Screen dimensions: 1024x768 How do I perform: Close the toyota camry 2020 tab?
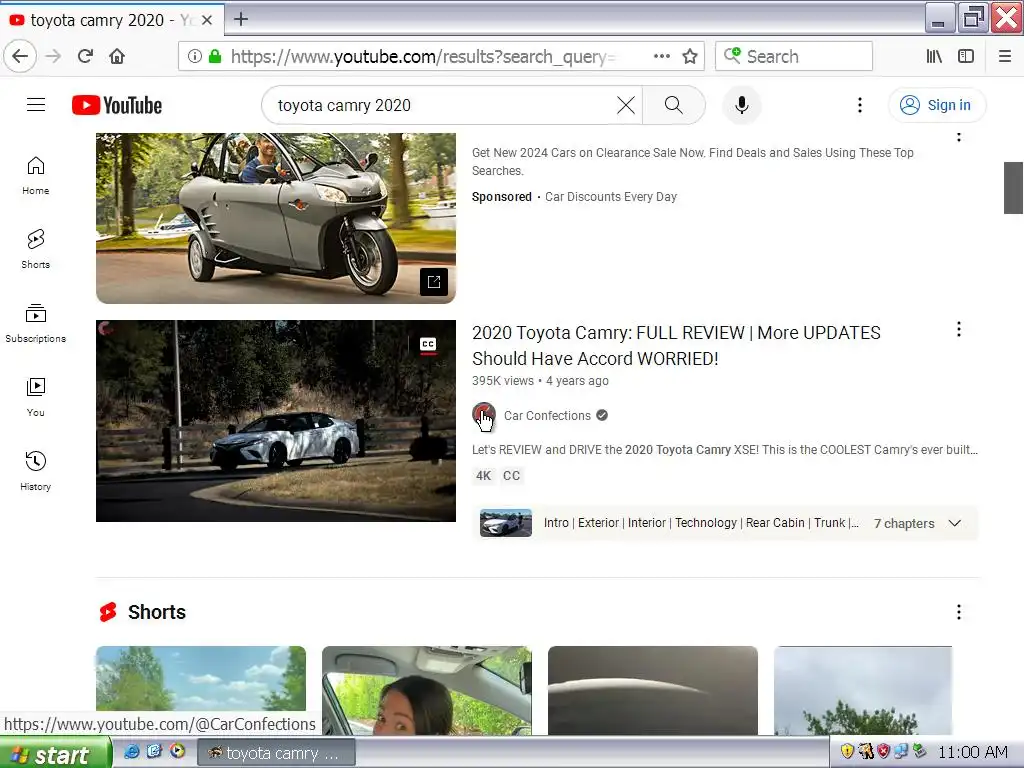pyautogui.click(x=207, y=20)
